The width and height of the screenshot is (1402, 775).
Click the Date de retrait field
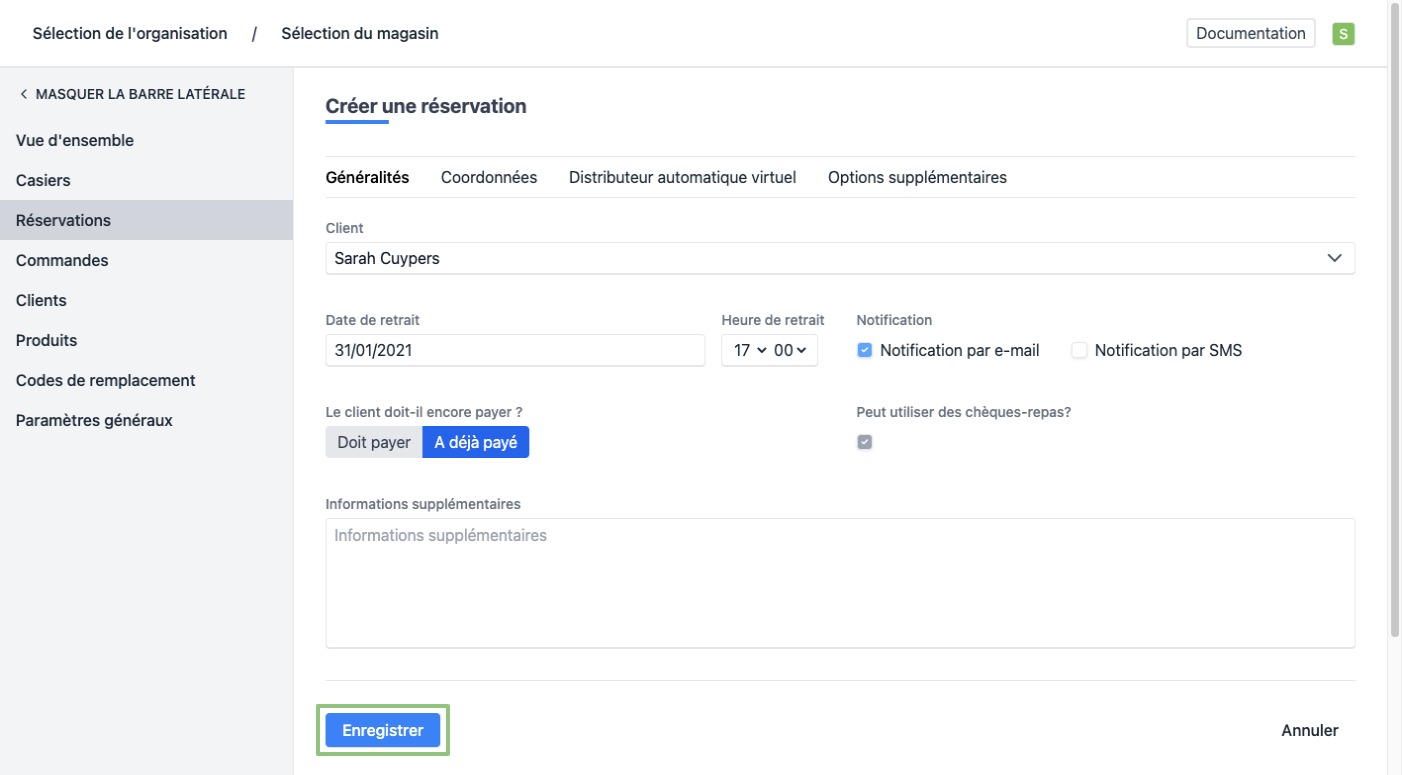click(515, 350)
